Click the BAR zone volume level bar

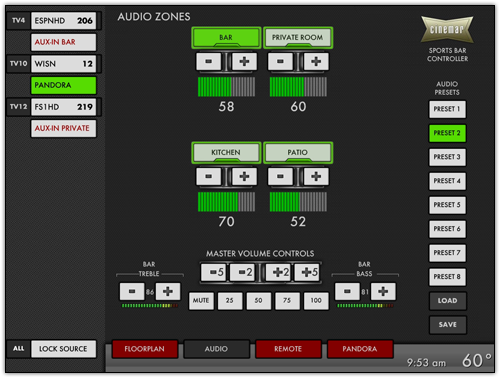(x=226, y=87)
